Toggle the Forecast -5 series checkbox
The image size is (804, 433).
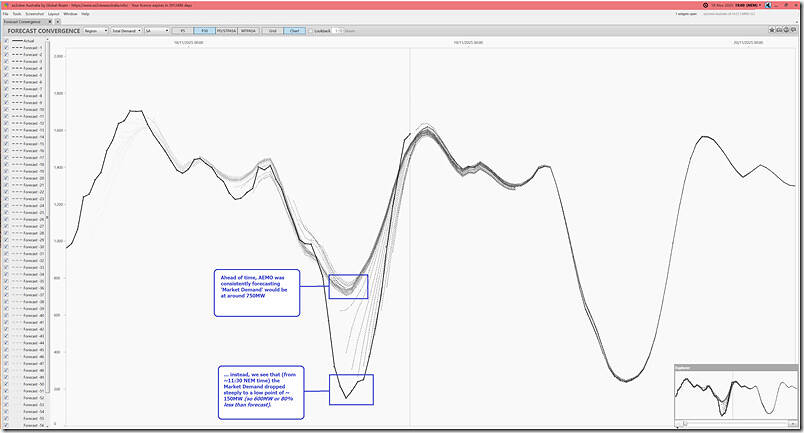coord(6,75)
